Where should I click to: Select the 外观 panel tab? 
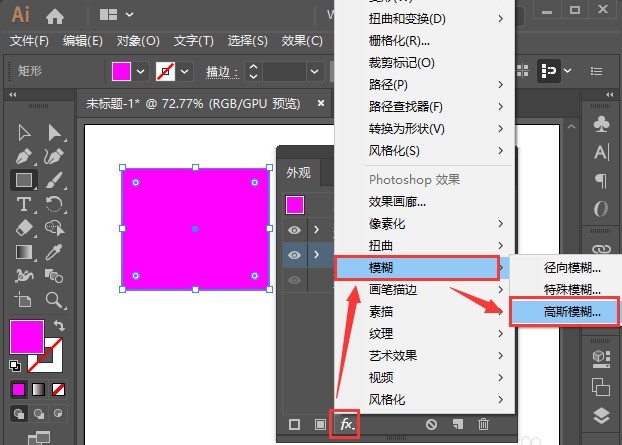click(299, 173)
